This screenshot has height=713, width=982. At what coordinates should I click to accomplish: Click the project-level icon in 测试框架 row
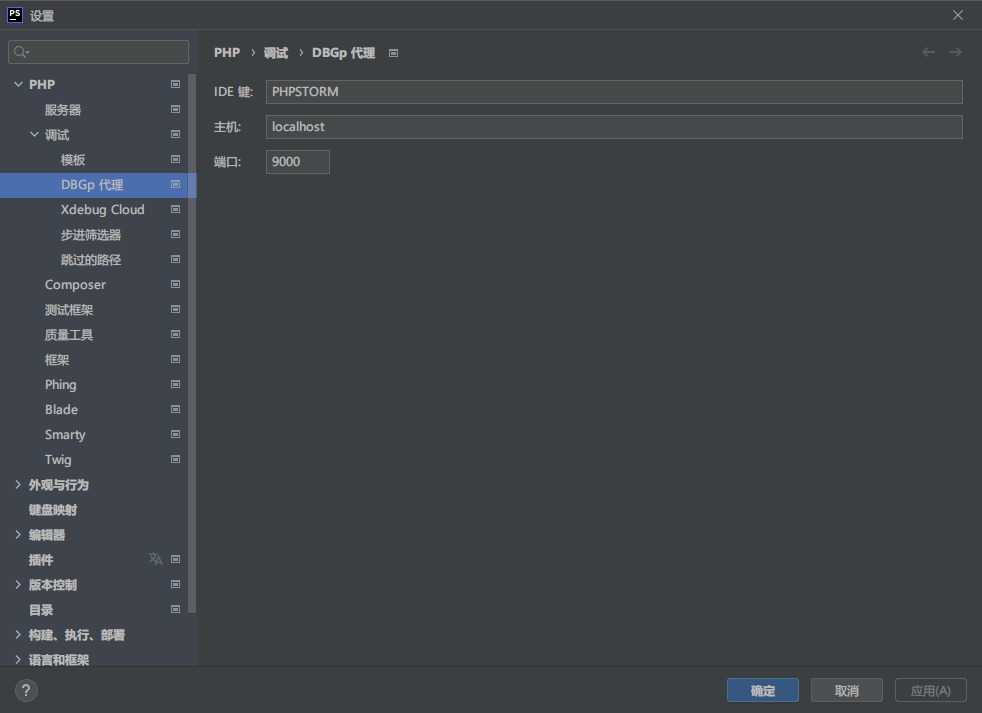pyautogui.click(x=175, y=310)
